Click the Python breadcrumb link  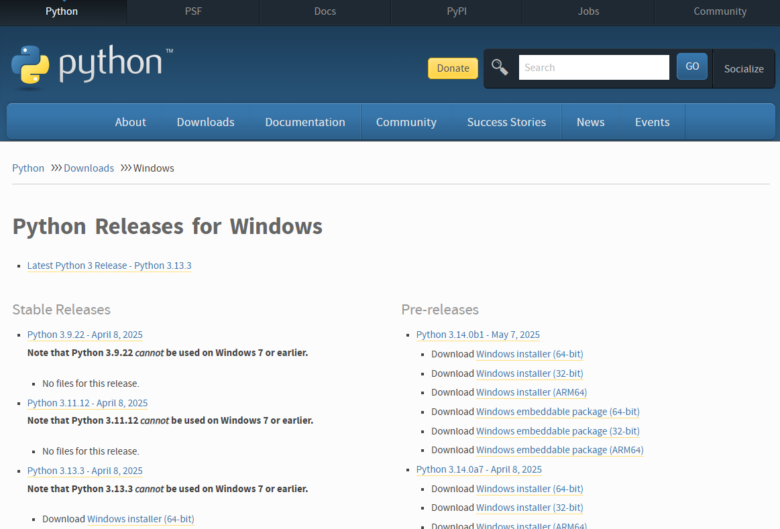(28, 168)
